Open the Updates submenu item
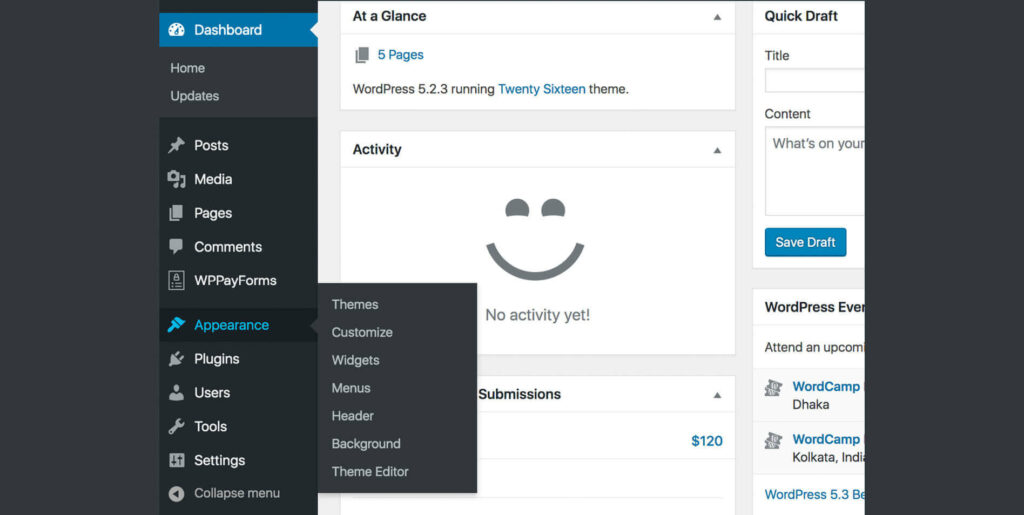The width and height of the screenshot is (1024, 515). pyautogui.click(x=195, y=96)
